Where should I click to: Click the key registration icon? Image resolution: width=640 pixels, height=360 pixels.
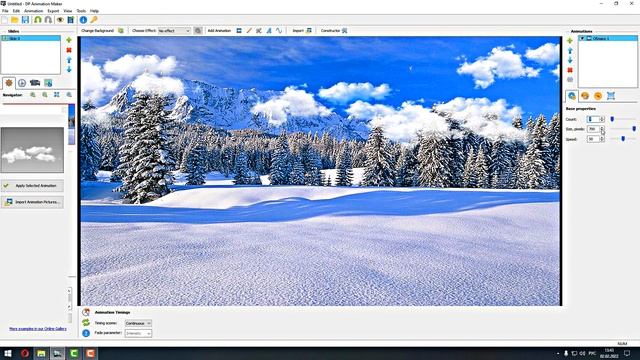(x=94, y=20)
